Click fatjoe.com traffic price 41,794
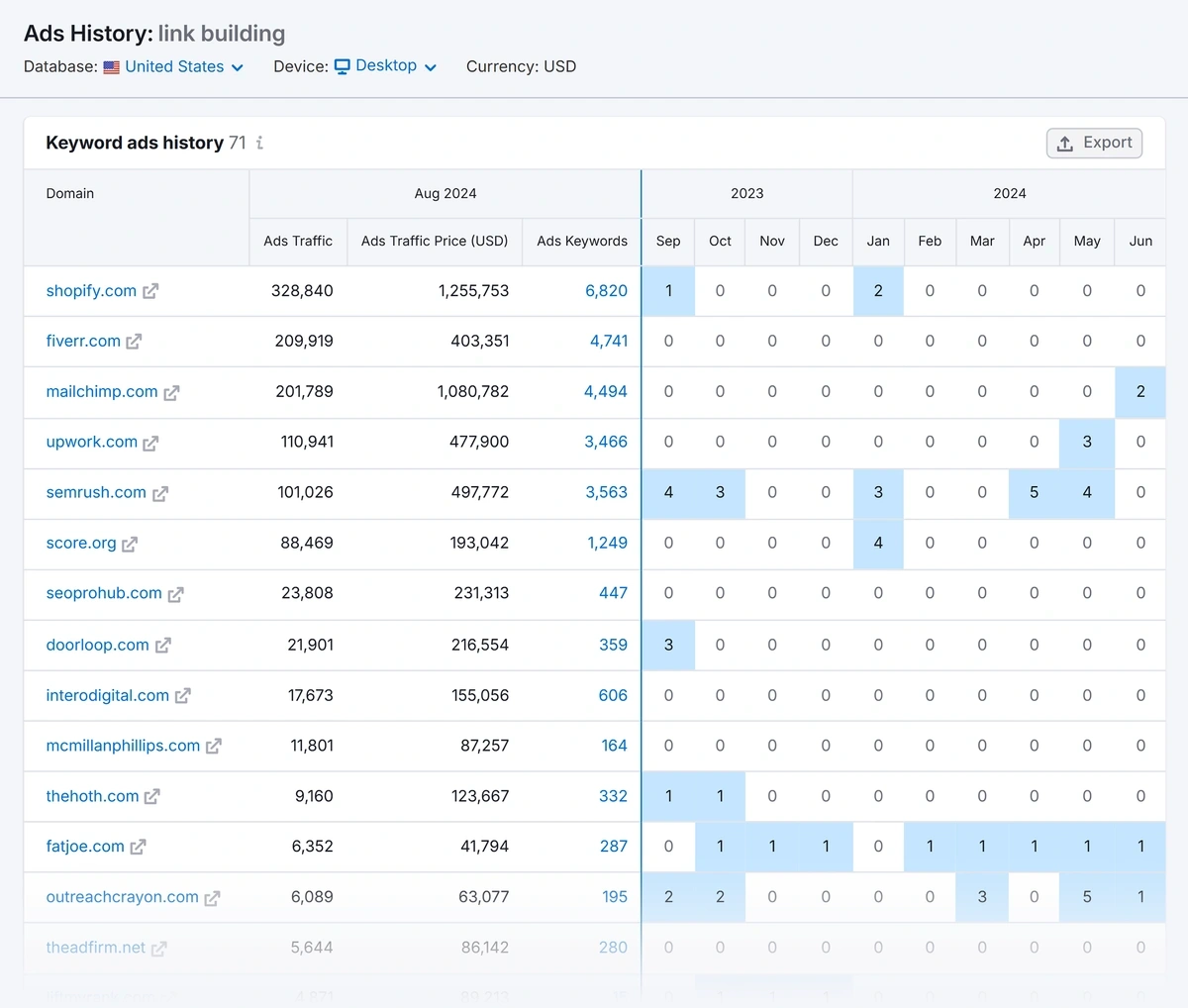The width and height of the screenshot is (1188, 1008). 484,847
